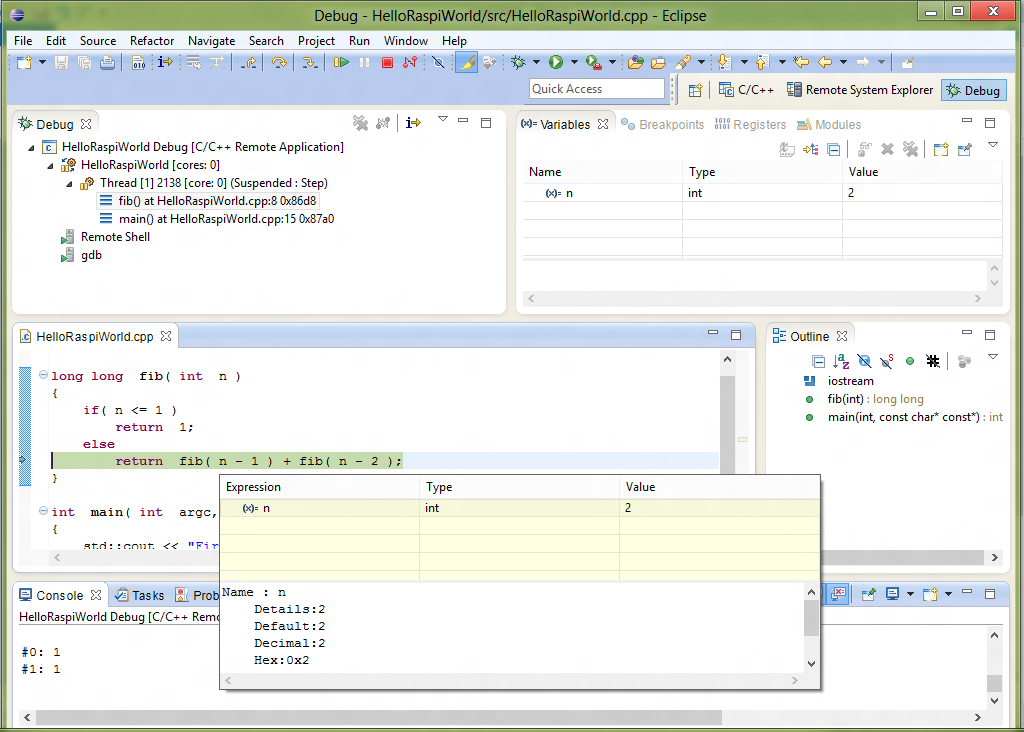Open the Navigate menu
This screenshot has width=1024, height=732.
(x=211, y=40)
